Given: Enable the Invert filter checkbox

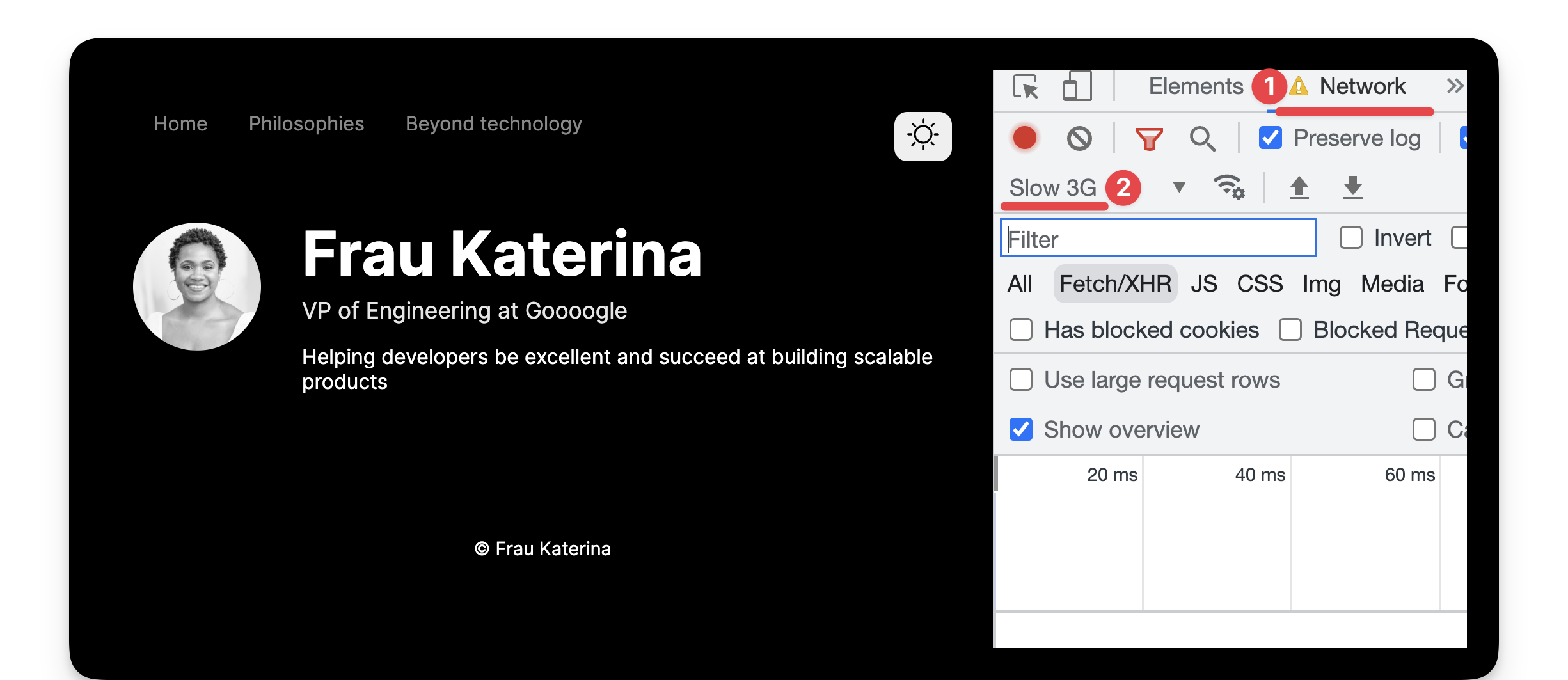Looking at the screenshot, I should [1351, 237].
